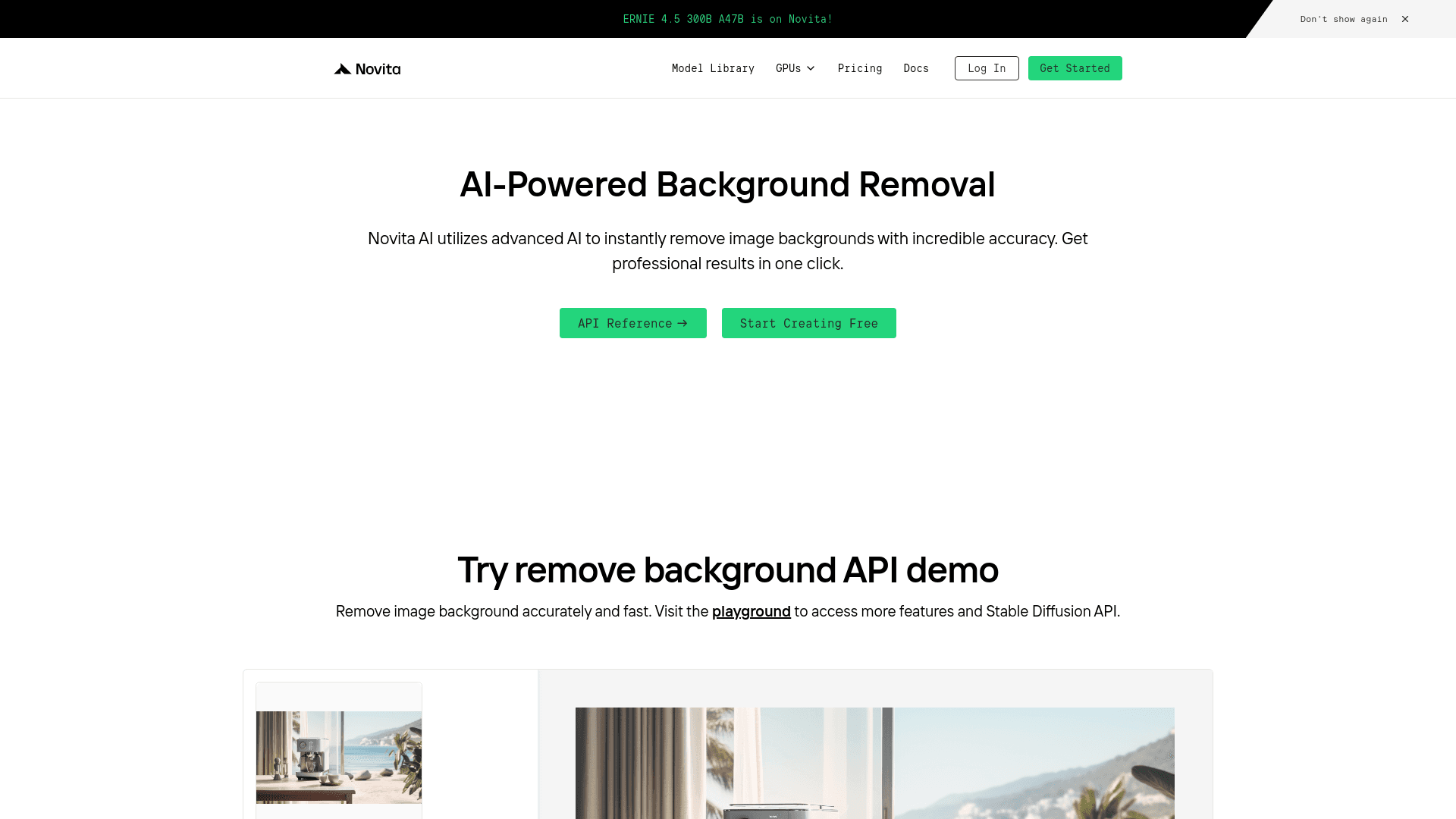Open the API Reference
The width and height of the screenshot is (1456, 819).
point(632,323)
